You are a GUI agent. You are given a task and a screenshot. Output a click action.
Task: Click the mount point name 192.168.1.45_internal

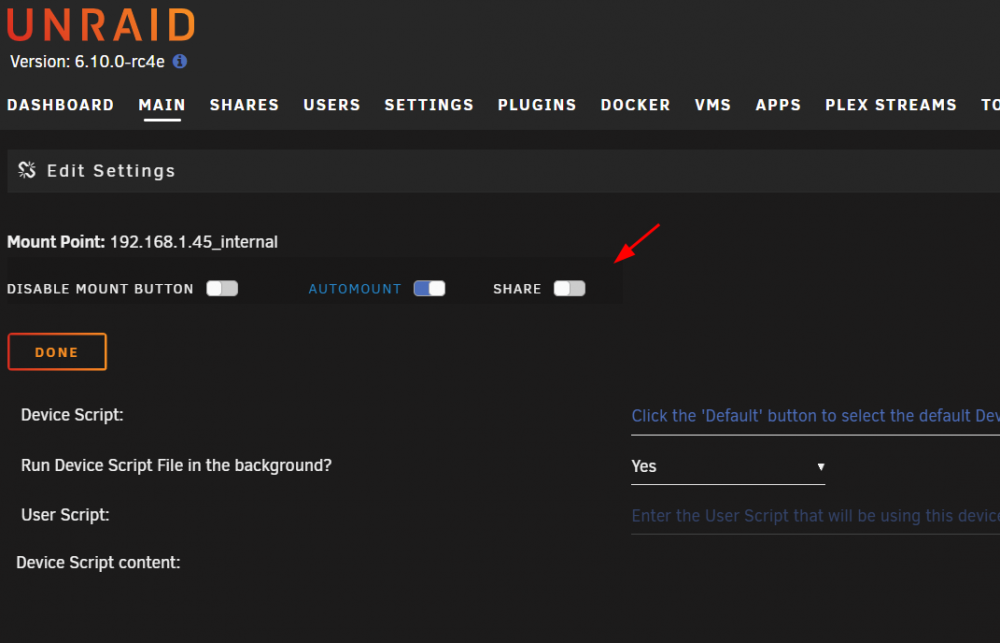[194, 242]
